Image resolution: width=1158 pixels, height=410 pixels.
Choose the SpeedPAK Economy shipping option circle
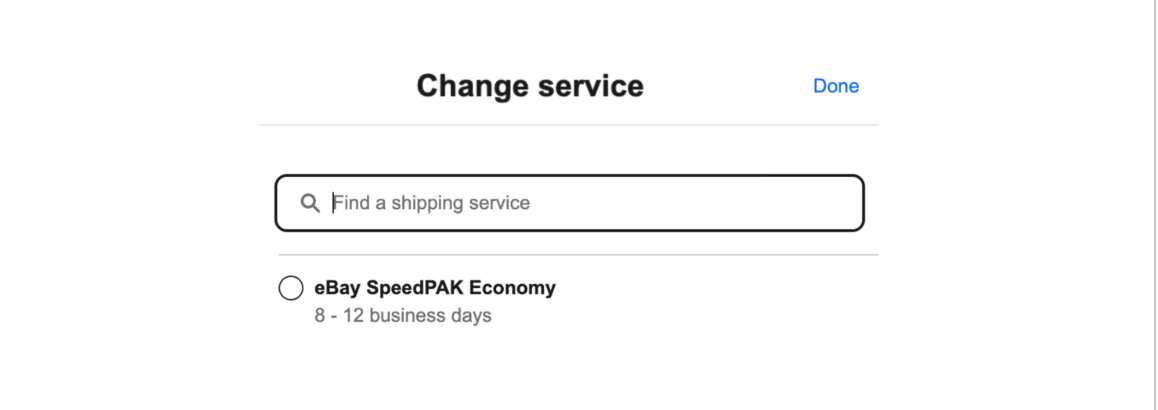pyautogui.click(x=291, y=288)
